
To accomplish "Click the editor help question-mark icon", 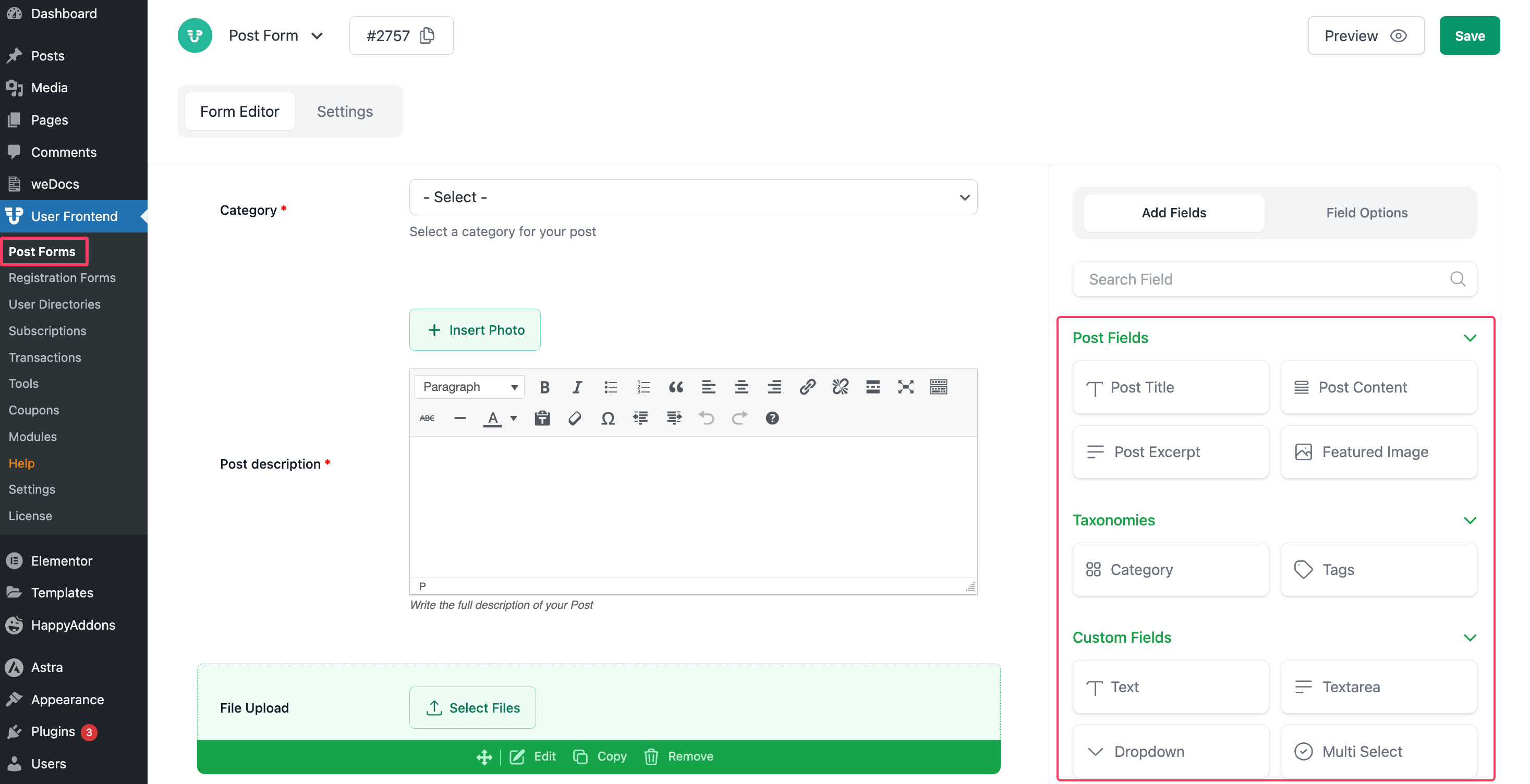I will tap(772, 418).
